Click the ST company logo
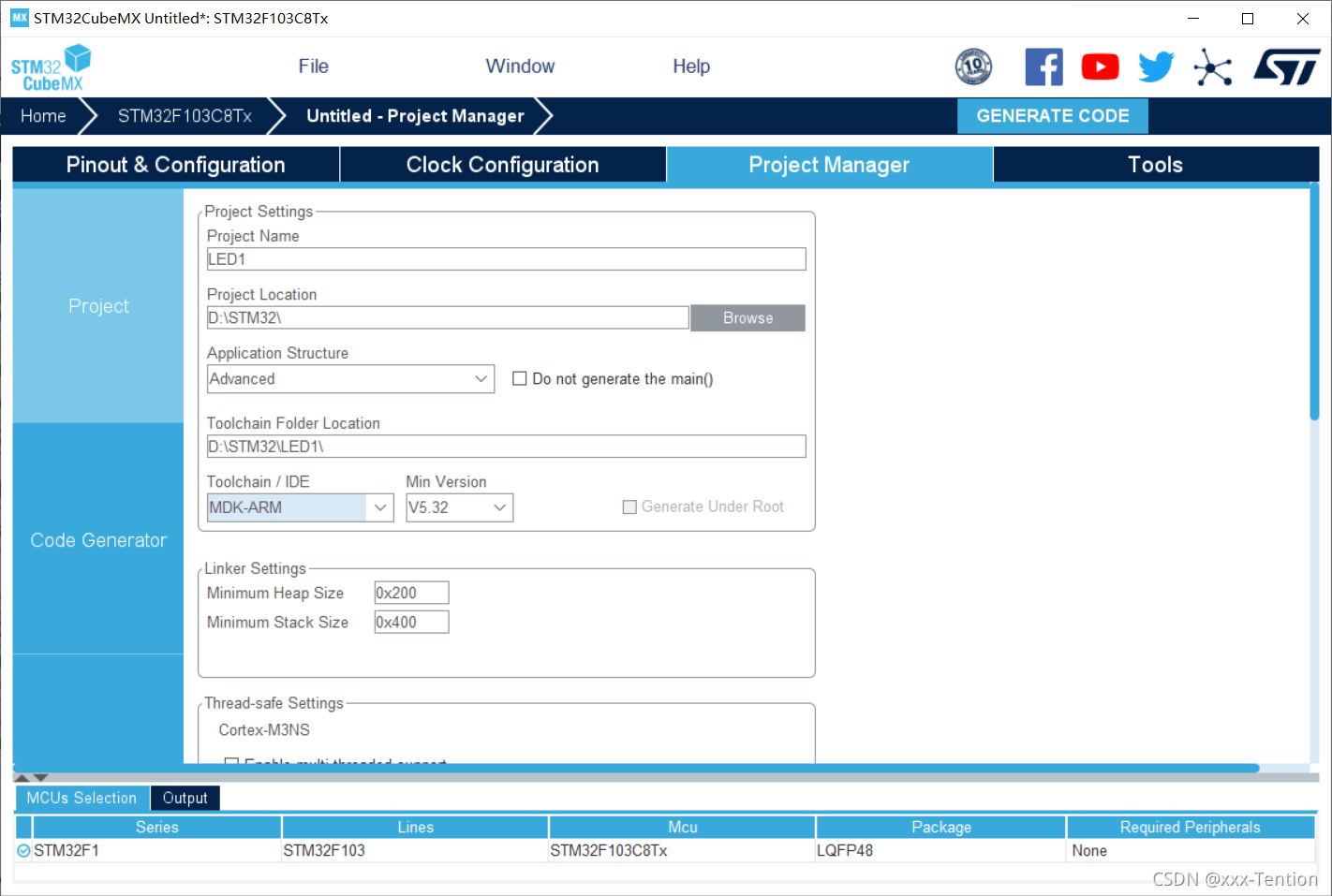Image resolution: width=1332 pixels, height=896 pixels. tap(1287, 67)
